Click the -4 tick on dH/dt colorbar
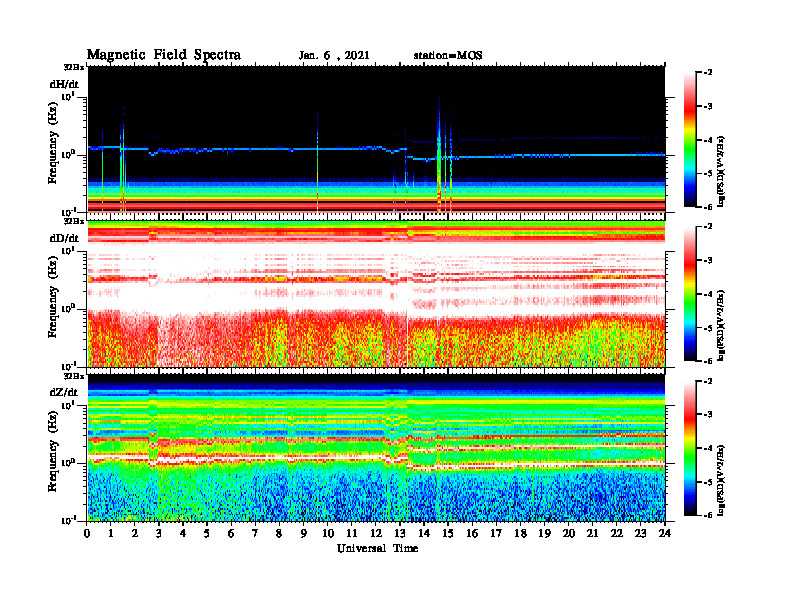 coord(709,140)
